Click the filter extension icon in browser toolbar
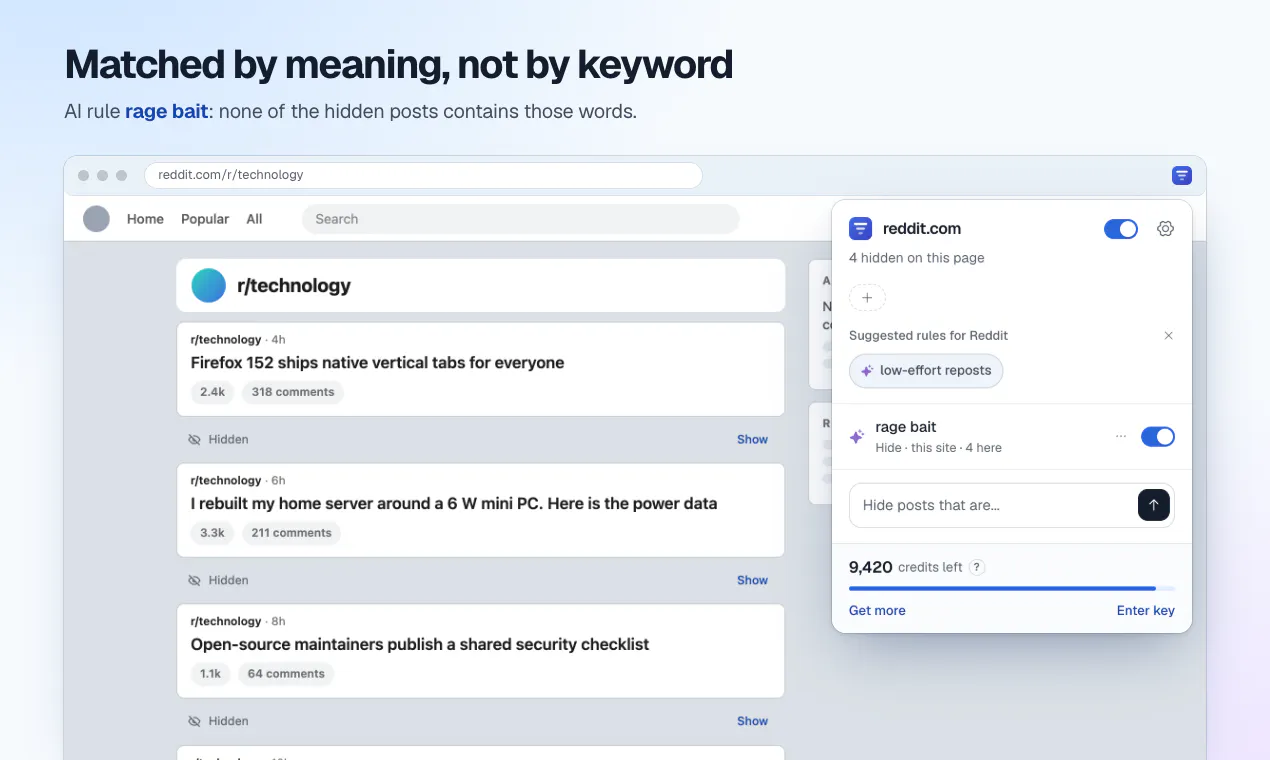The height and width of the screenshot is (760, 1270). [1181, 175]
